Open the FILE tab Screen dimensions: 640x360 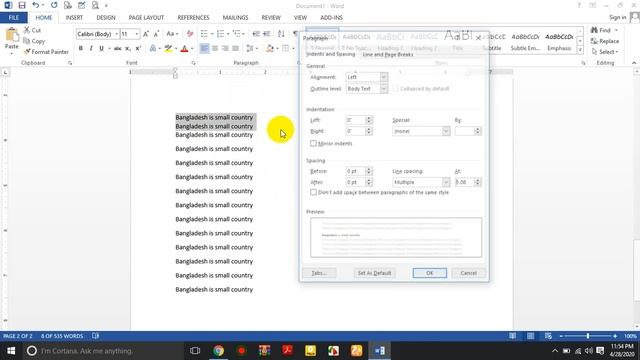click(14, 18)
